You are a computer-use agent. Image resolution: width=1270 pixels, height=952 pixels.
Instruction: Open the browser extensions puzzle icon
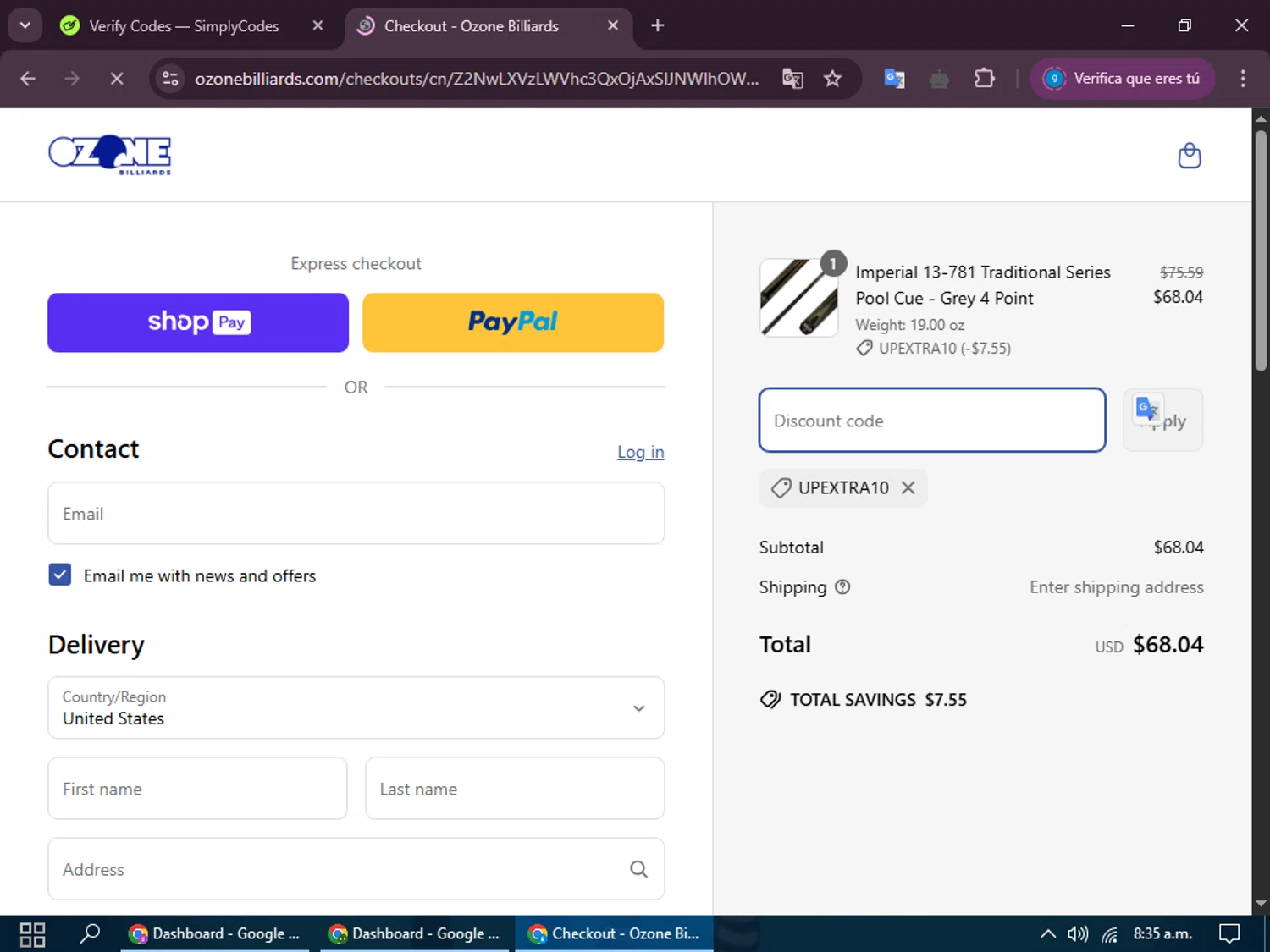click(x=984, y=79)
